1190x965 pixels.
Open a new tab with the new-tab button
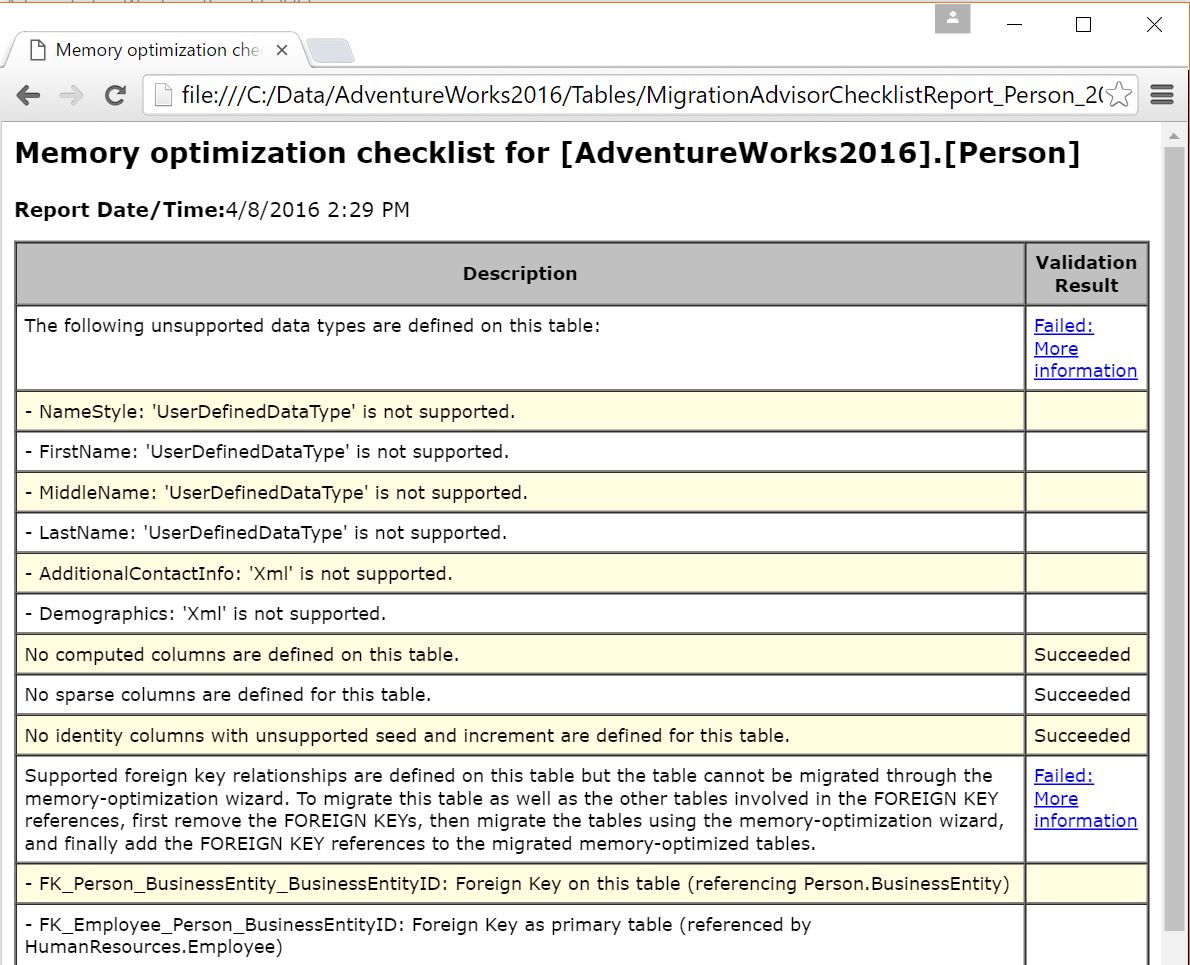[x=330, y=51]
